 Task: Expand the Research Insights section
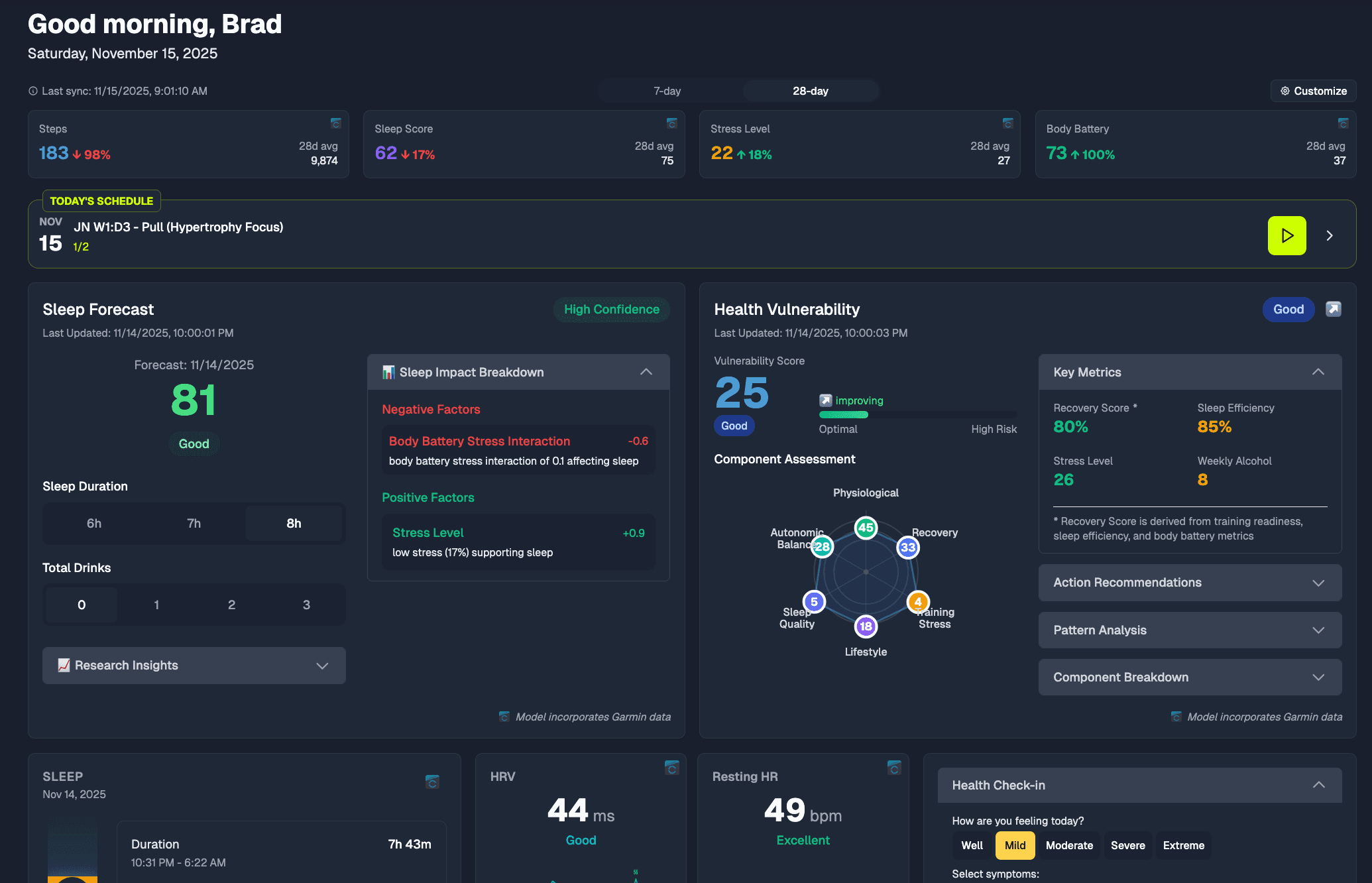(x=194, y=666)
